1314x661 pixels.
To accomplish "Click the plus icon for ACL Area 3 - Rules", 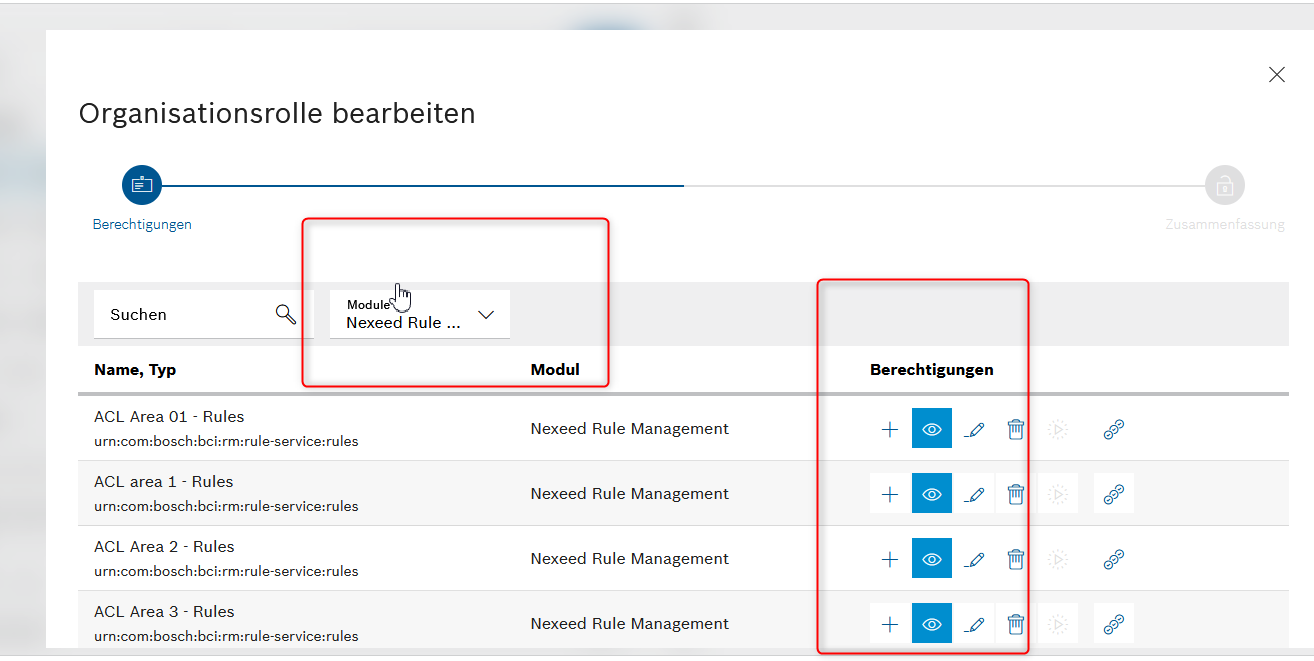I will pyautogui.click(x=889, y=623).
